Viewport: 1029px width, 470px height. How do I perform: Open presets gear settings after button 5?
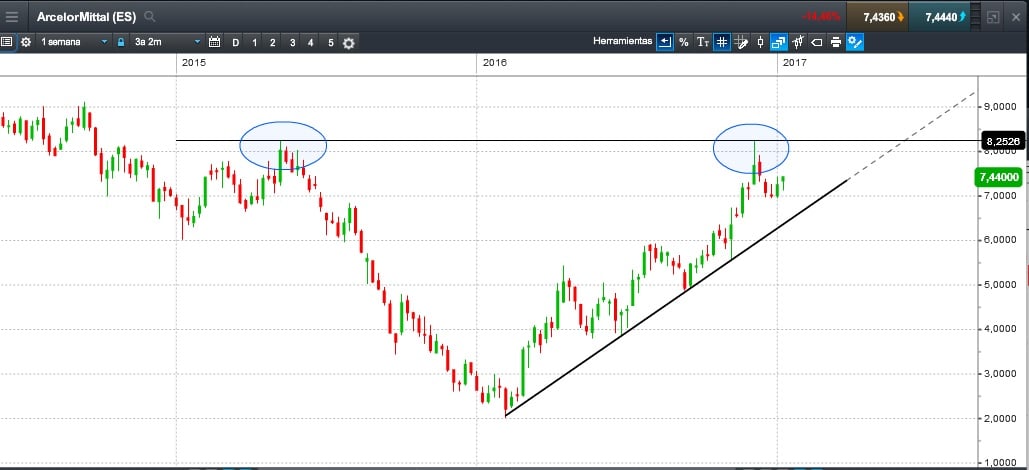[349, 43]
